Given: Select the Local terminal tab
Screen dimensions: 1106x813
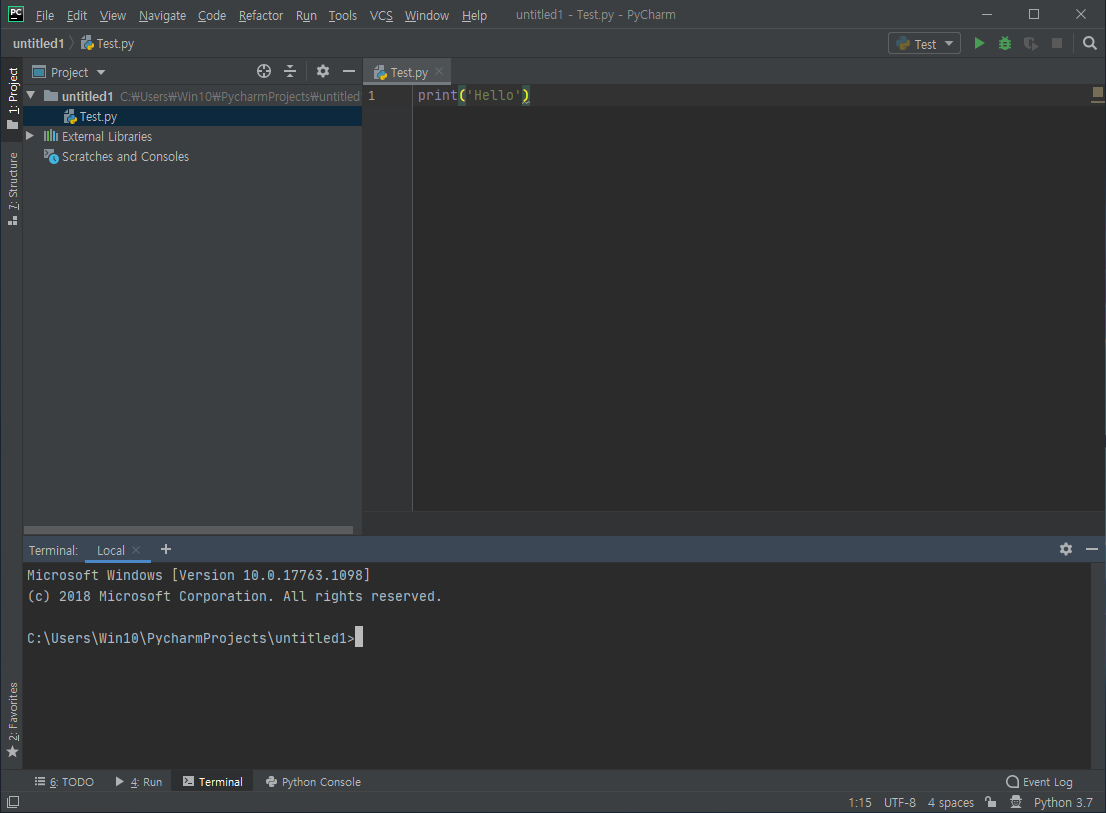Looking at the screenshot, I should [110, 550].
